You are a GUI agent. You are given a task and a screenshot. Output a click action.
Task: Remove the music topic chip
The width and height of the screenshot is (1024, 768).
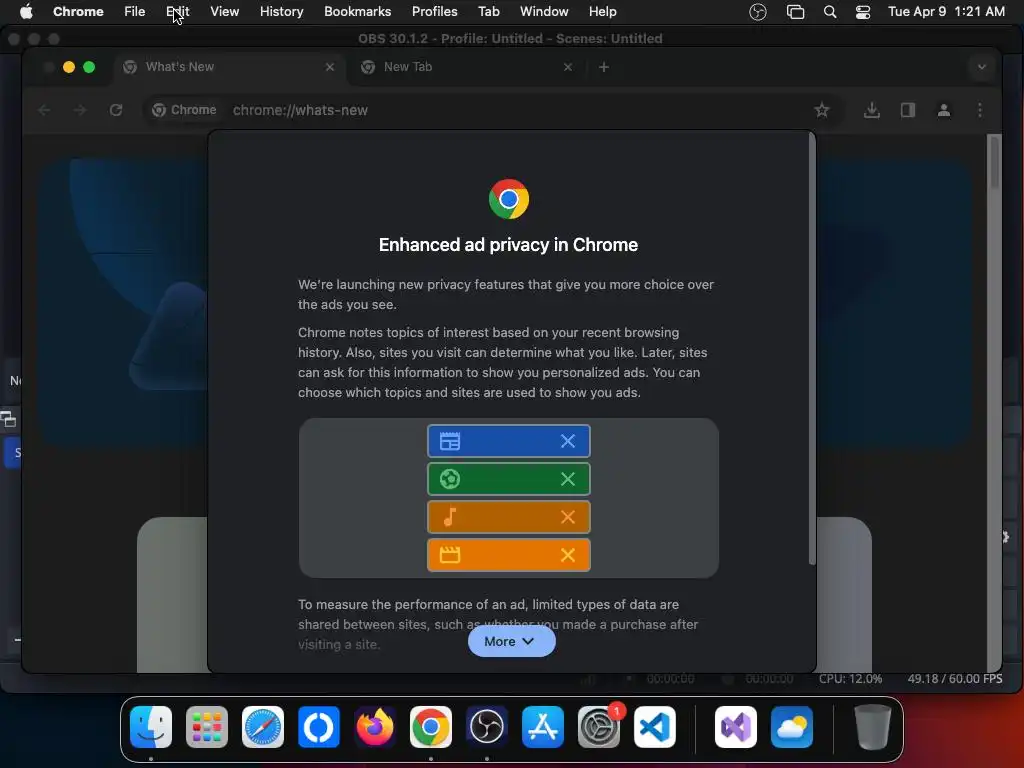click(568, 517)
